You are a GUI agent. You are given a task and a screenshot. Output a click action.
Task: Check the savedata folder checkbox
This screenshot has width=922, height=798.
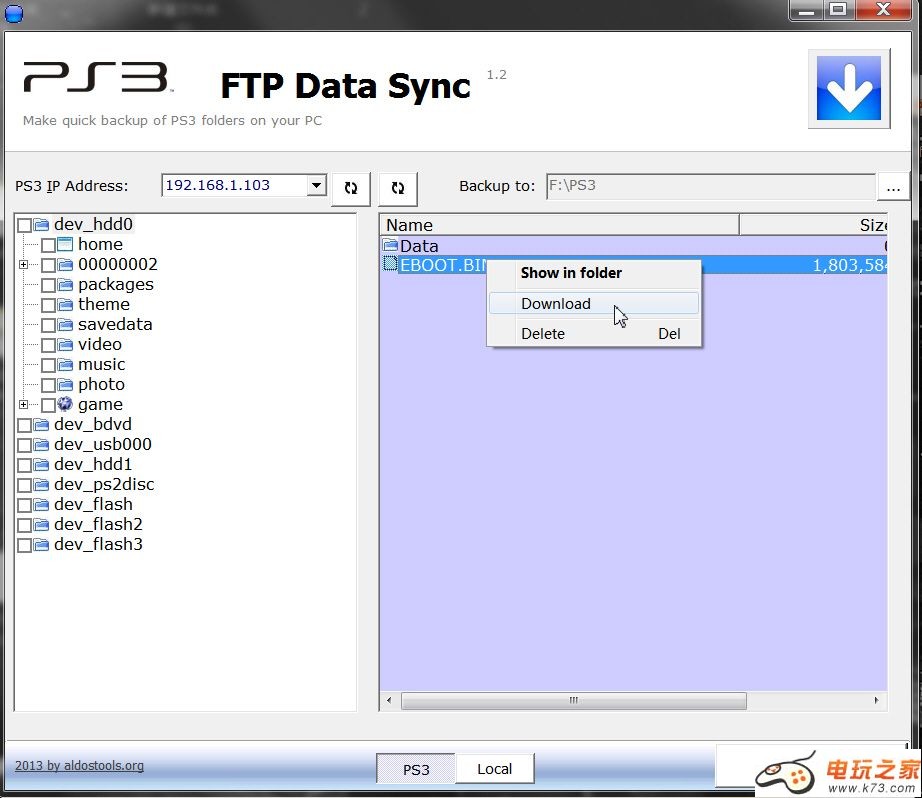click(48, 325)
